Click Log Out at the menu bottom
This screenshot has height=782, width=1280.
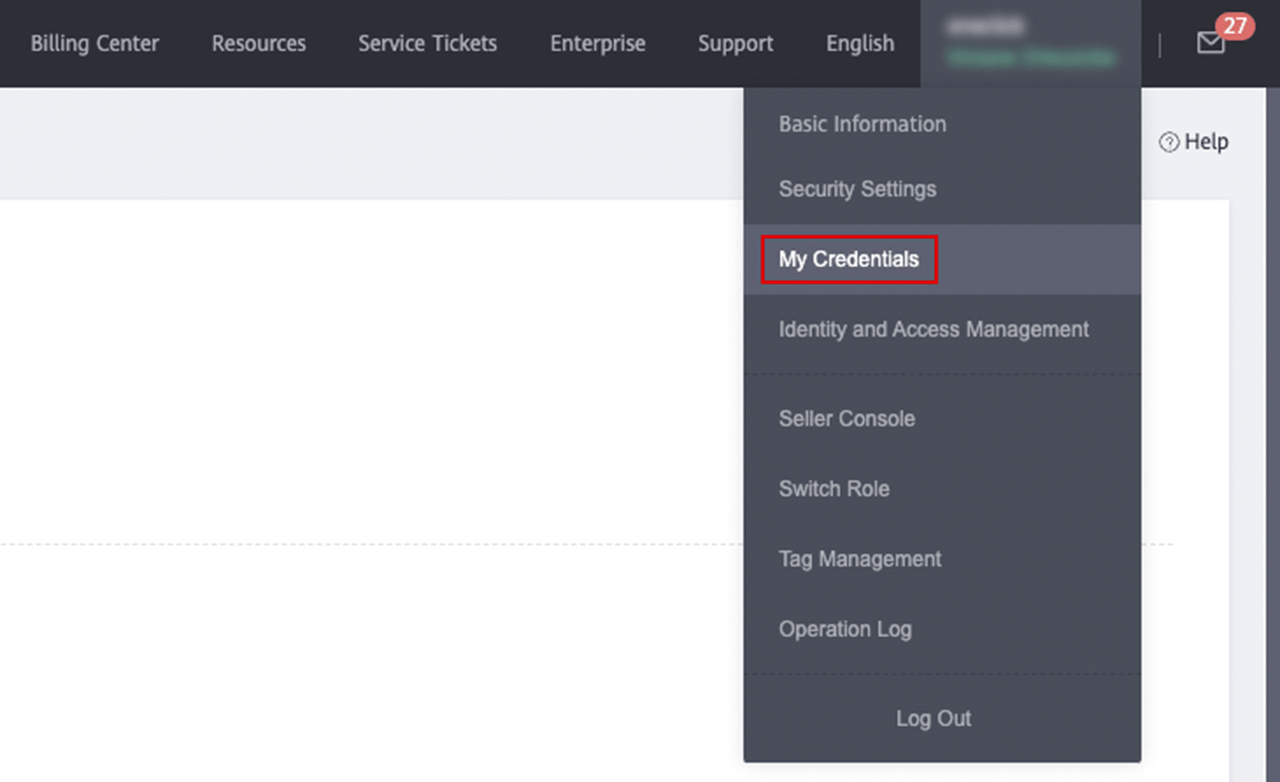[933, 718]
